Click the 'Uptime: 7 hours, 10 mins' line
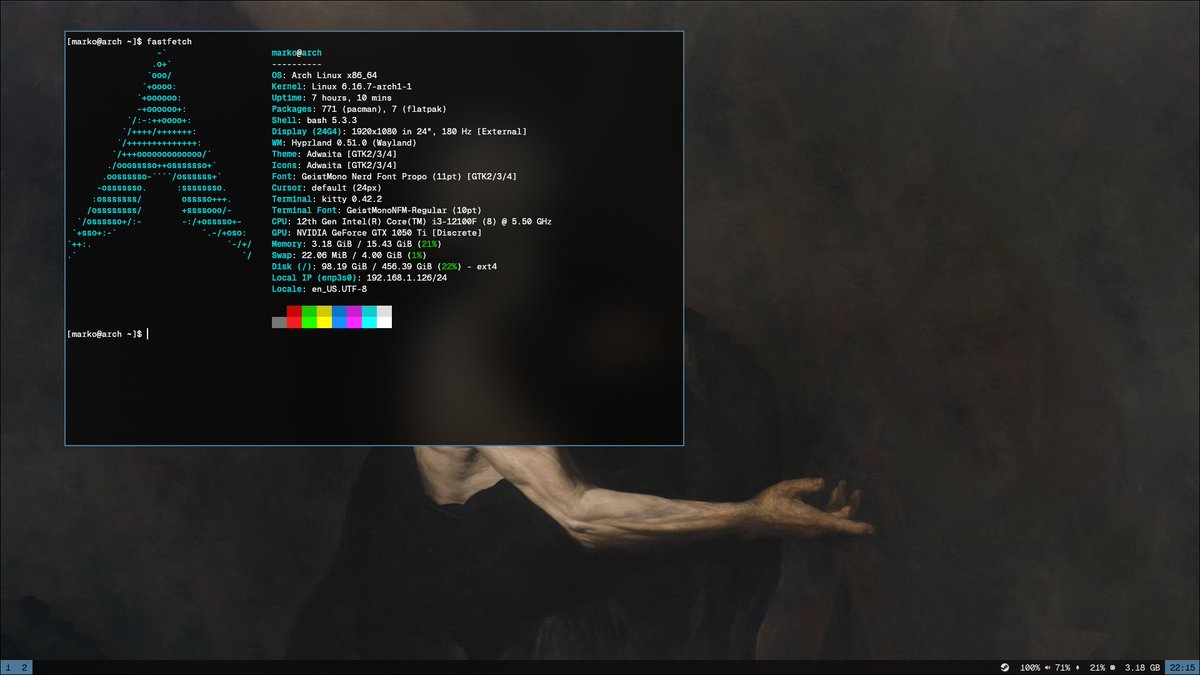The width and height of the screenshot is (1200, 675). coord(334,98)
